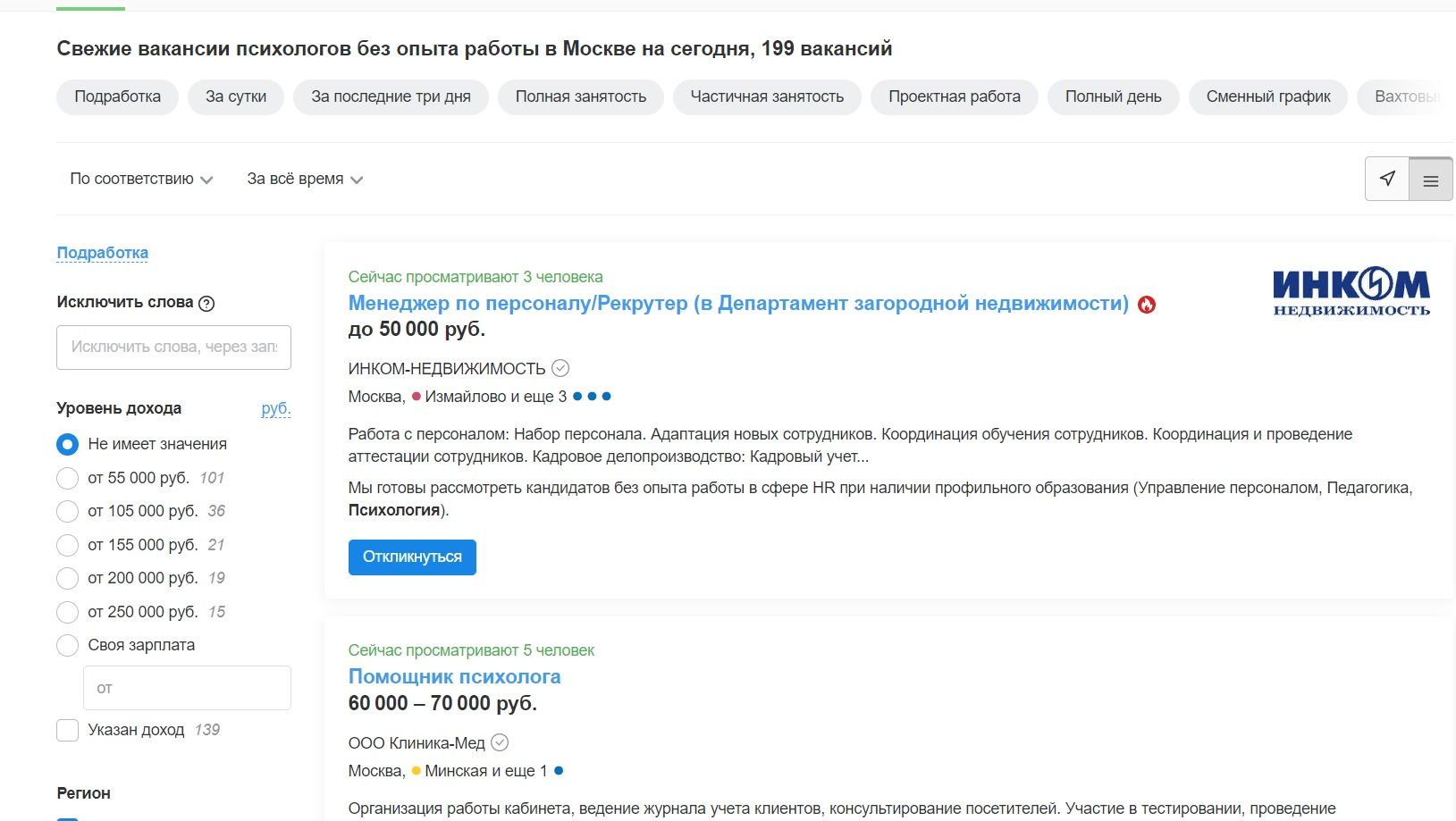Click the red Измайлово metro dot
This screenshot has height=821, width=1456.
tap(416, 396)
